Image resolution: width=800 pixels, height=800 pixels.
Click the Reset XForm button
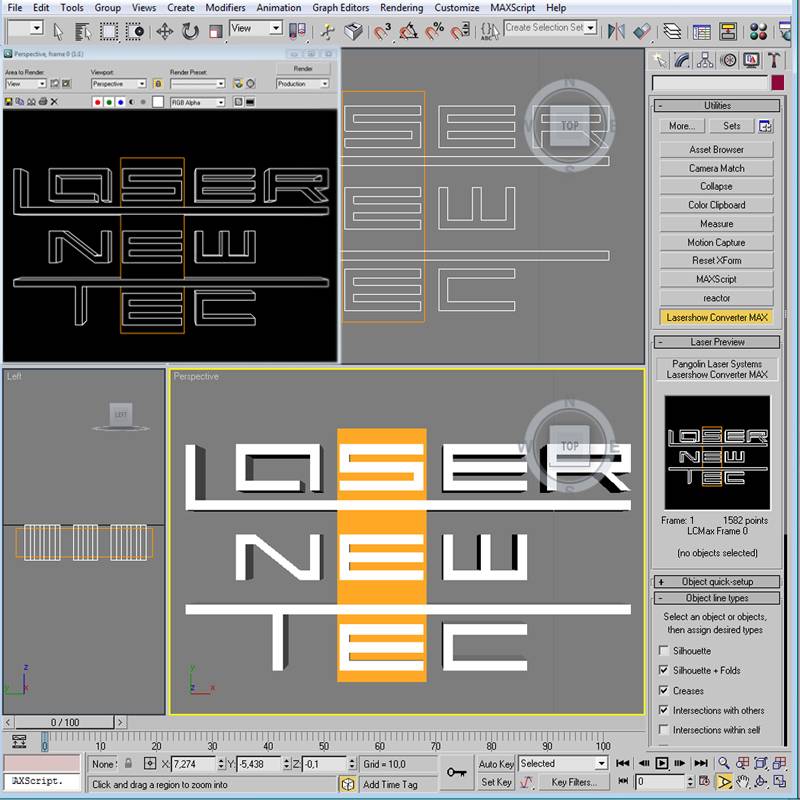(x=716, y=260)
